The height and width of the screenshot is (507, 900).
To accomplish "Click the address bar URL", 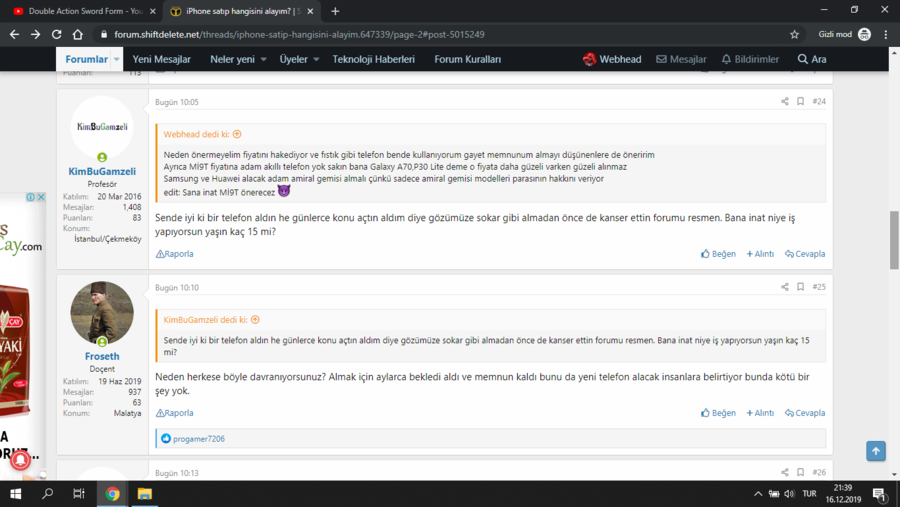I will [299, 34].
